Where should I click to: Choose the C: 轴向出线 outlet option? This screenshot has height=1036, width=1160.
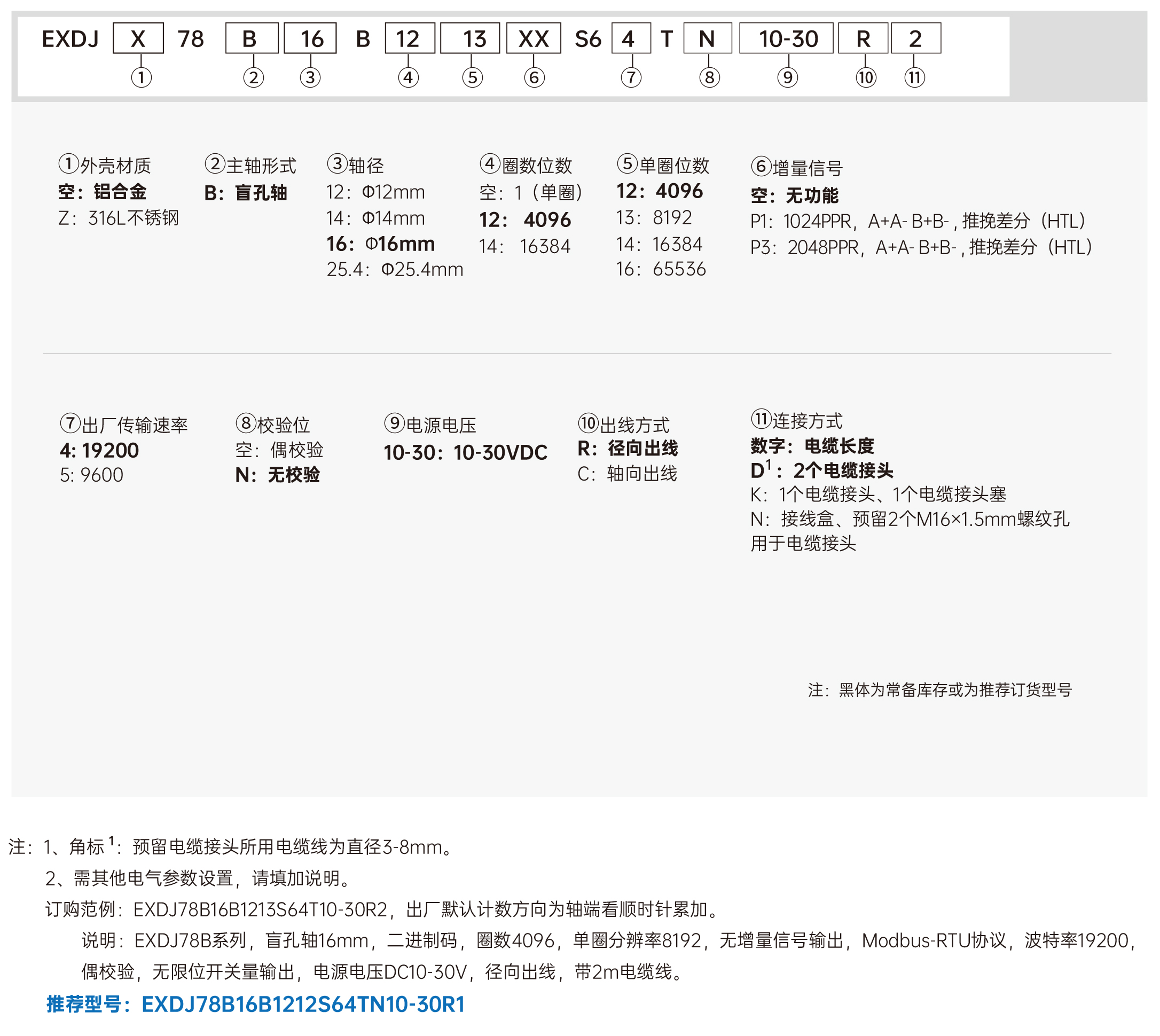click(x=627, y=474)
